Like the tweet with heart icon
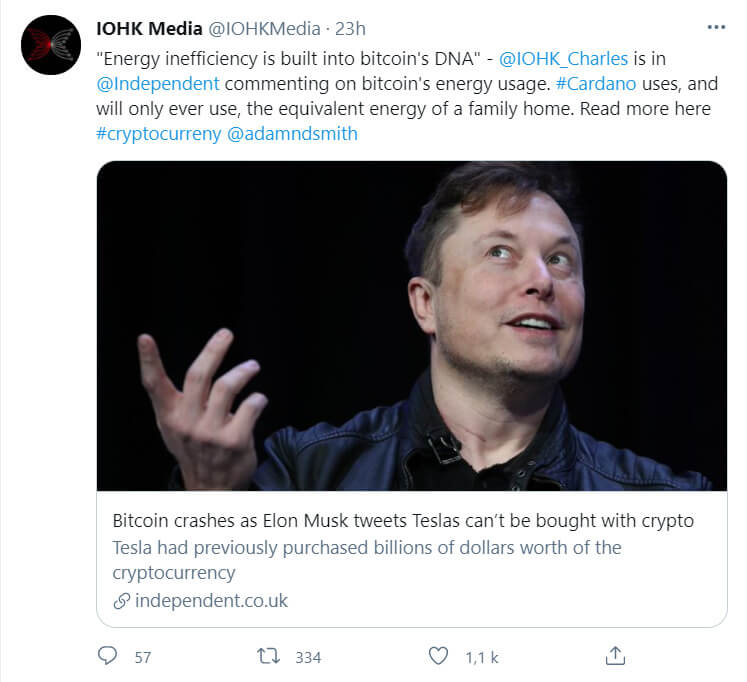 [x=438, y=656]
